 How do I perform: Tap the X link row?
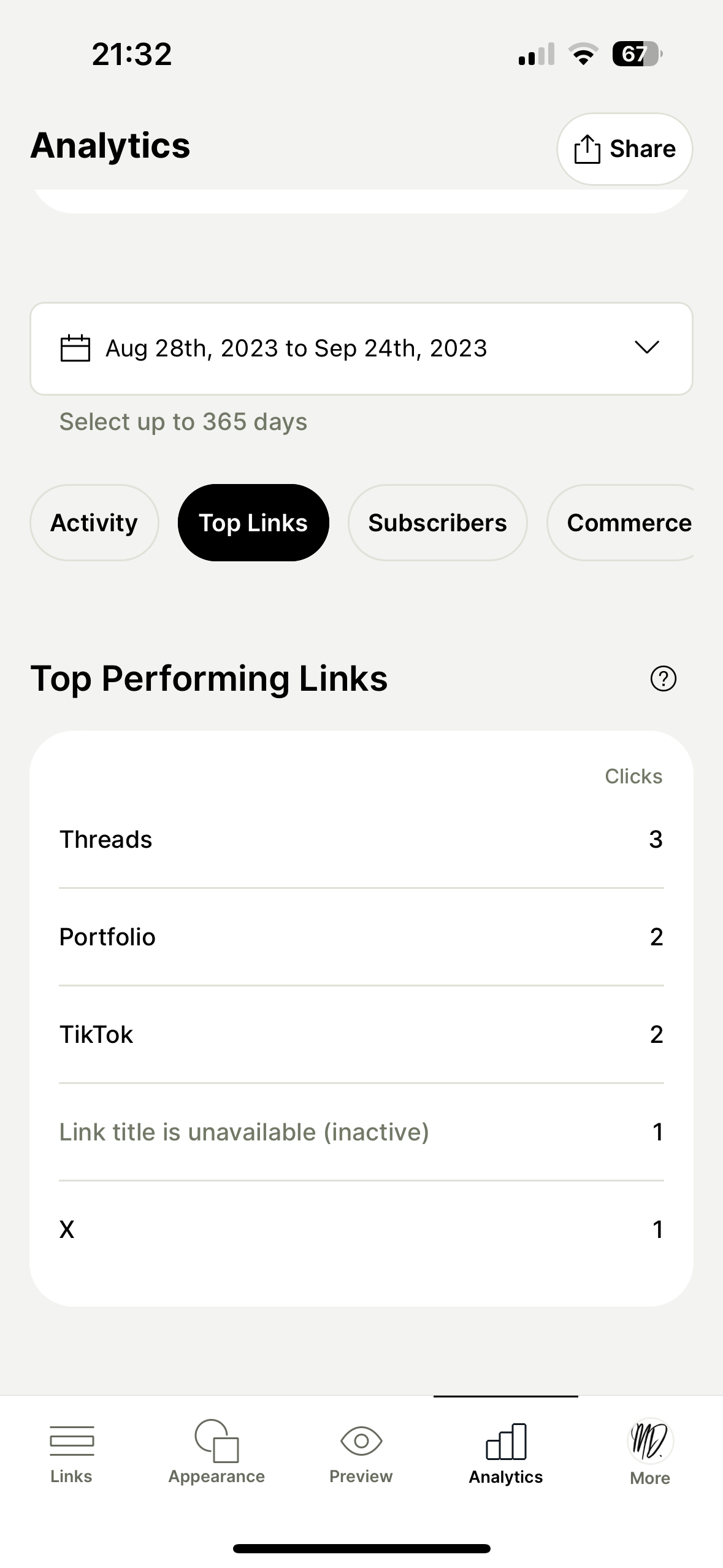click(361, 1229)
